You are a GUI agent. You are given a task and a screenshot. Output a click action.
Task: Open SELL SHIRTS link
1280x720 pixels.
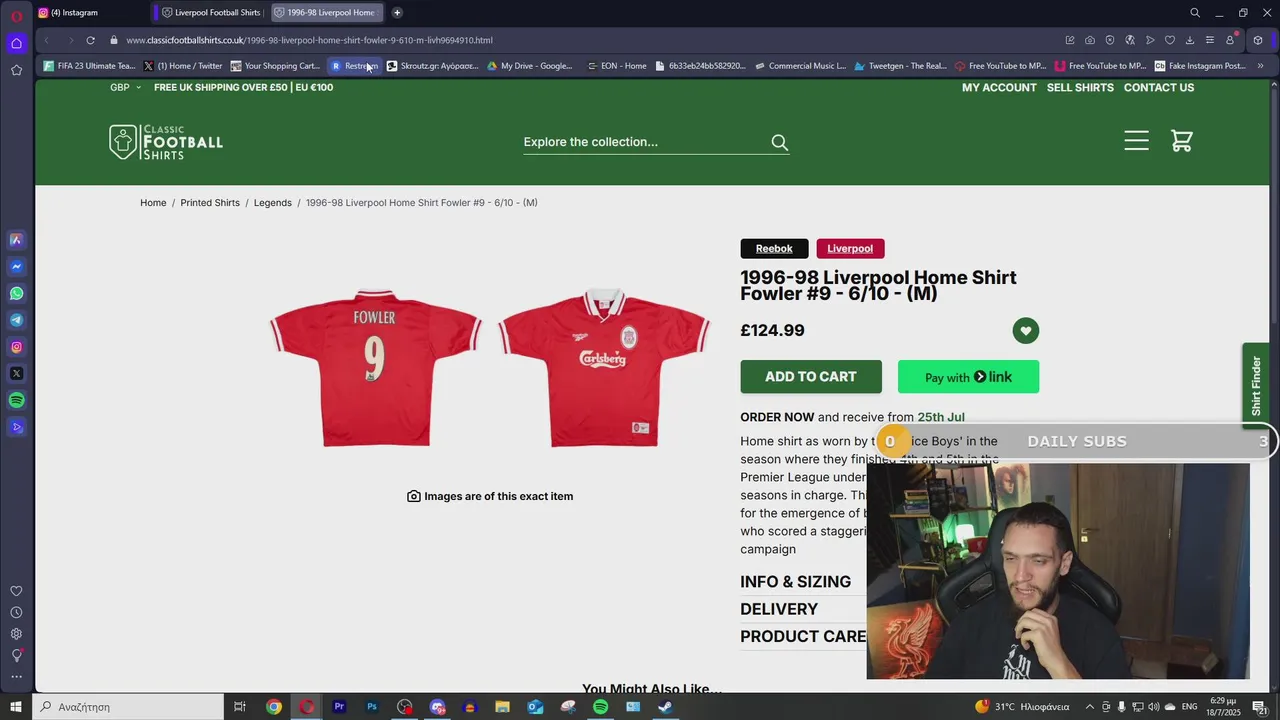pos(1080,87)
